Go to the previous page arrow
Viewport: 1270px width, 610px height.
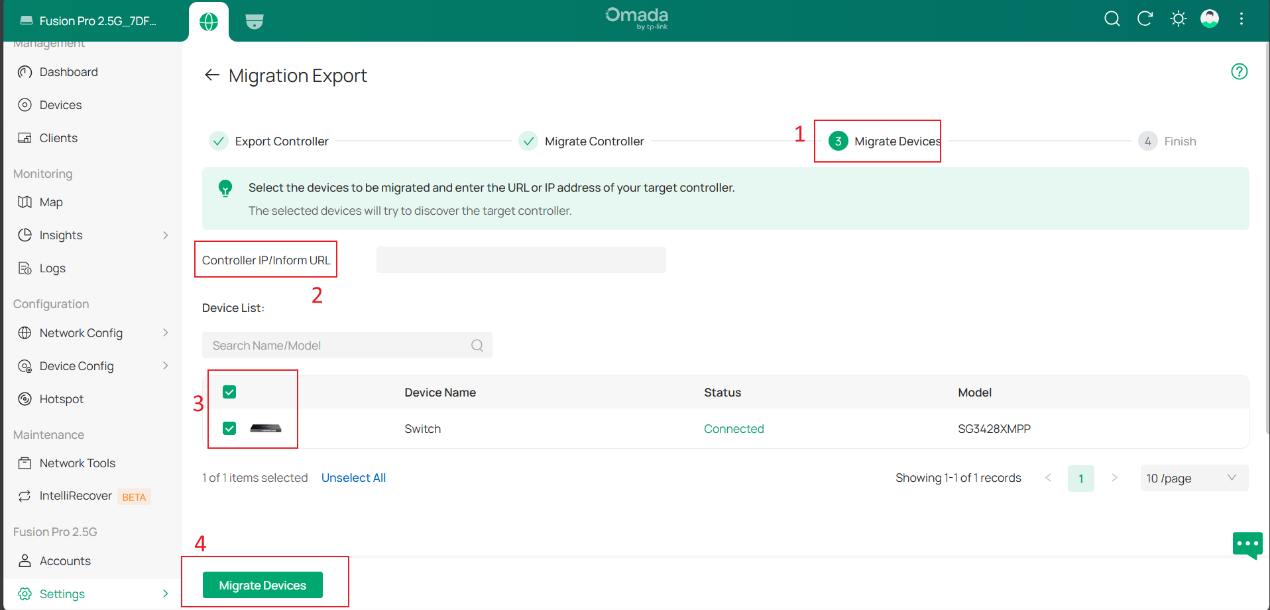[1048, 478]
